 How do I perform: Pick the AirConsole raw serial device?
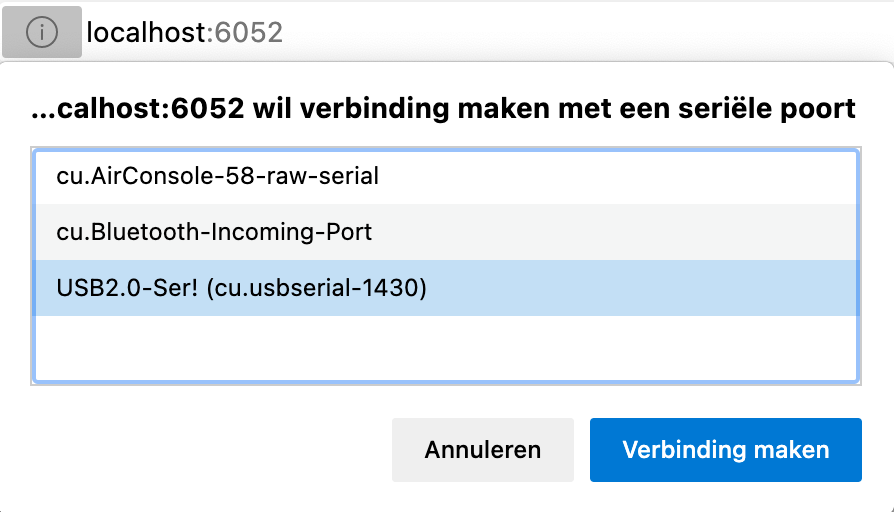[x=446, y=176]
